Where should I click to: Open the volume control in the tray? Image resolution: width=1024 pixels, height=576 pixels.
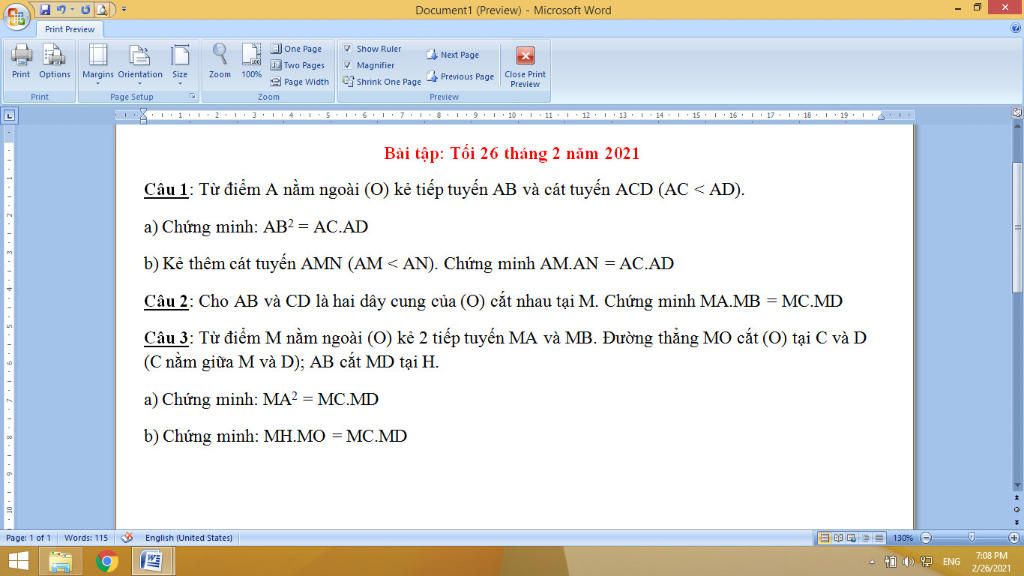click(908, 562)
